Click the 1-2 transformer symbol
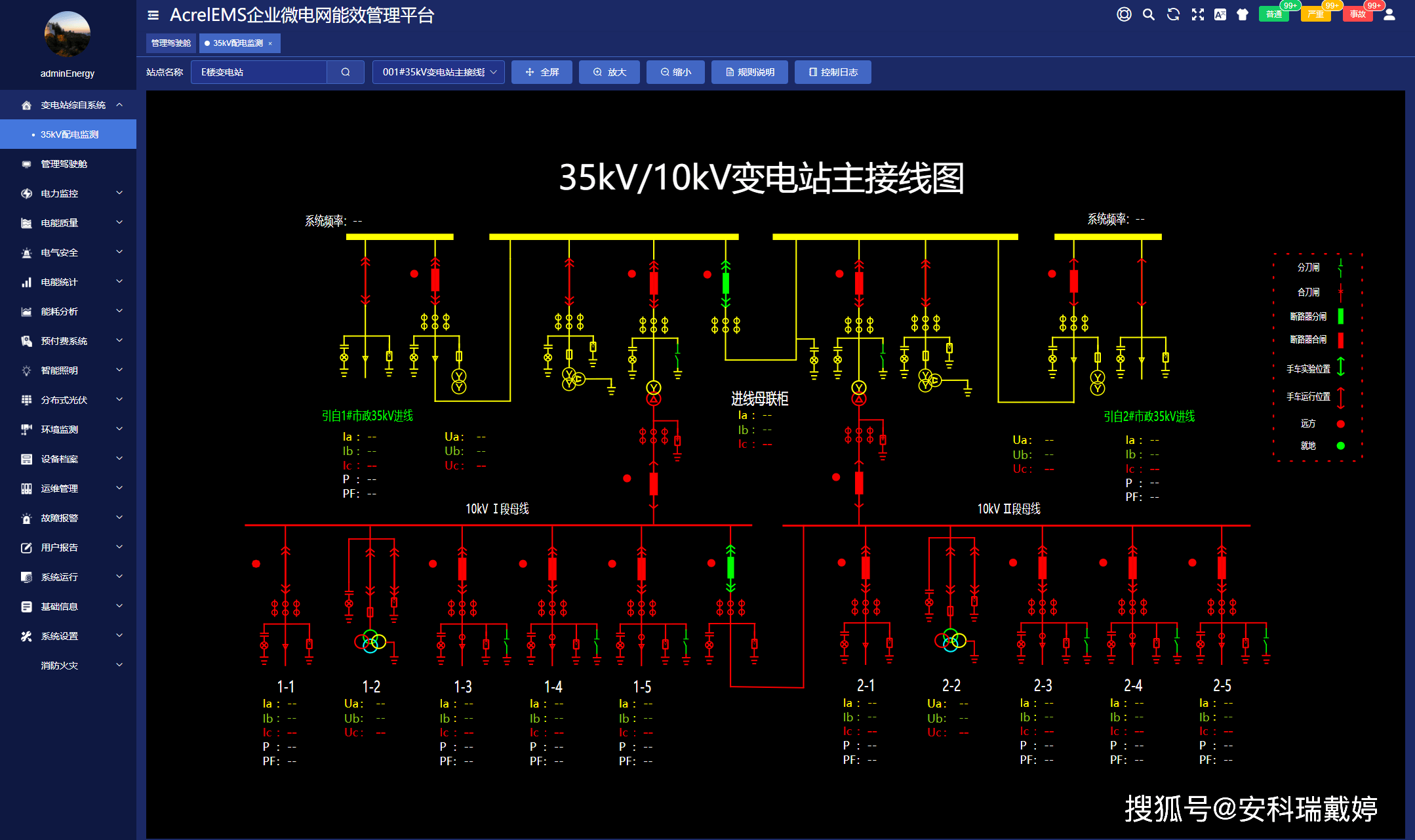The height and width of the screenshot is (840, 1415). tap(370, 640)
